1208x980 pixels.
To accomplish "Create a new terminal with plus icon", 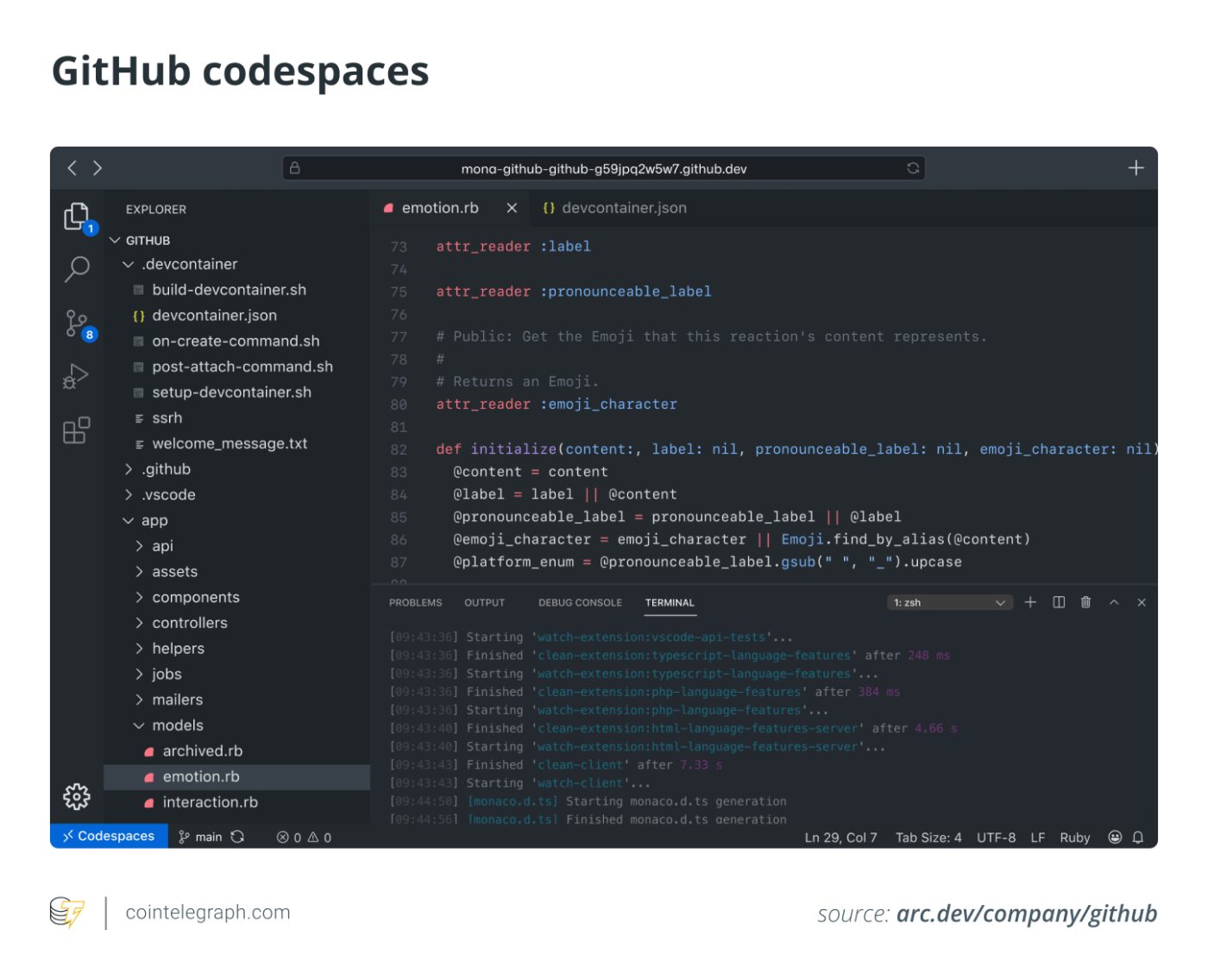I will 1030,602.
